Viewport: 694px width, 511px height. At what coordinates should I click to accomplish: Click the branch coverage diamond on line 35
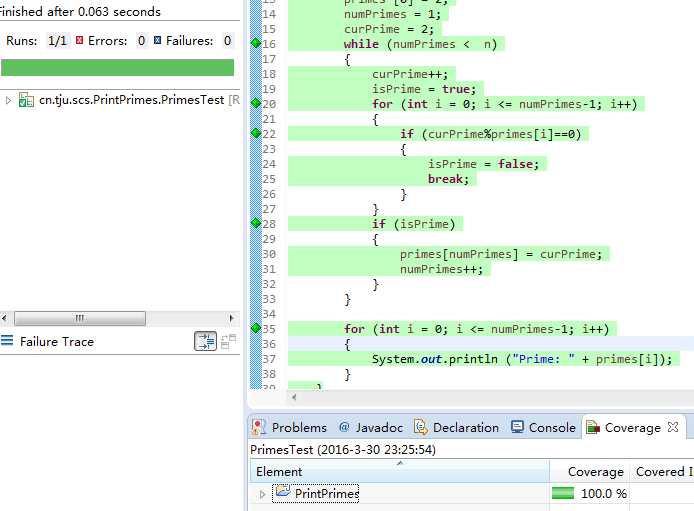coord(256,328)
